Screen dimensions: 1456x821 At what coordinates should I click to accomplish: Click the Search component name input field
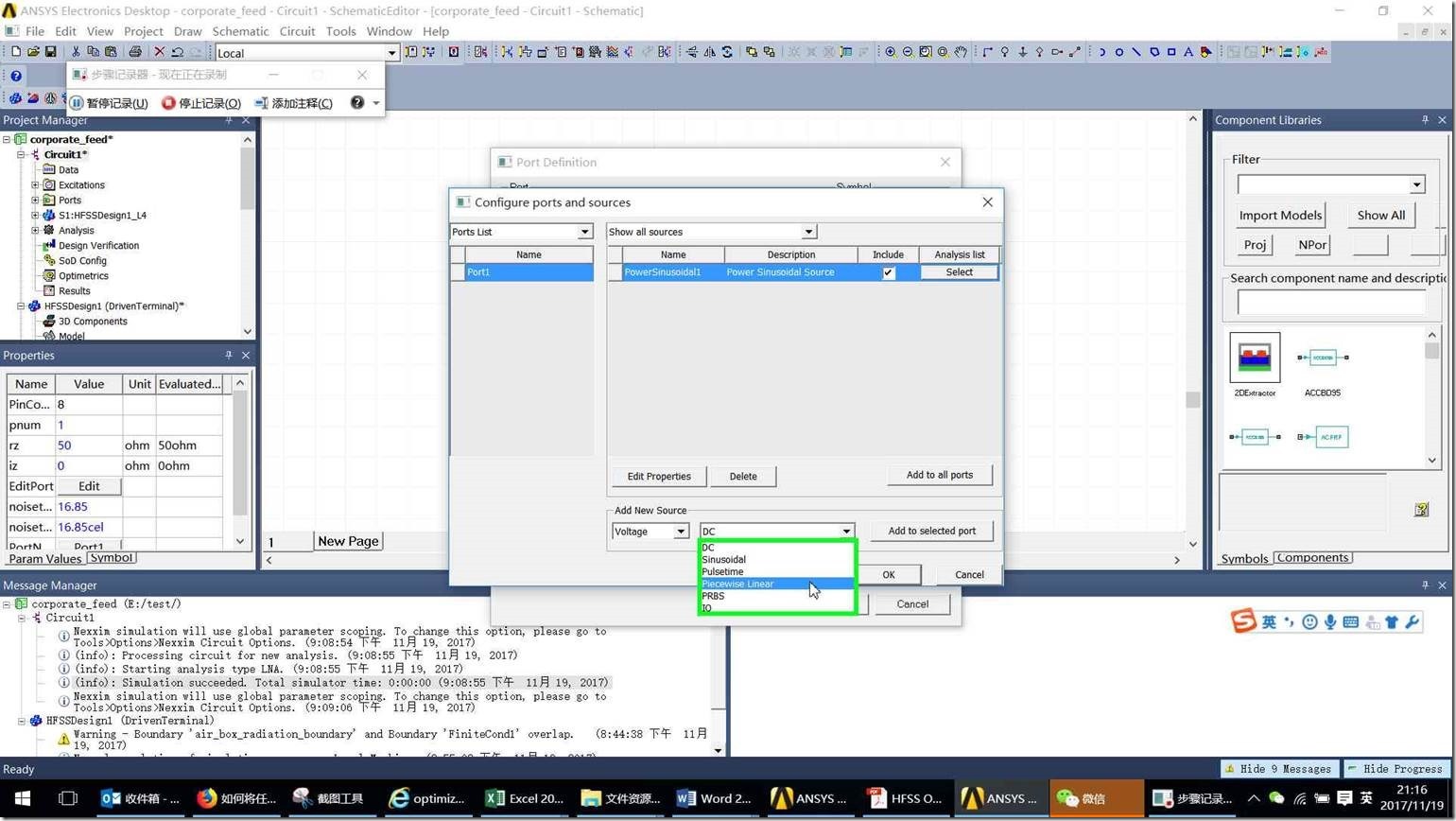point(1331,303)
